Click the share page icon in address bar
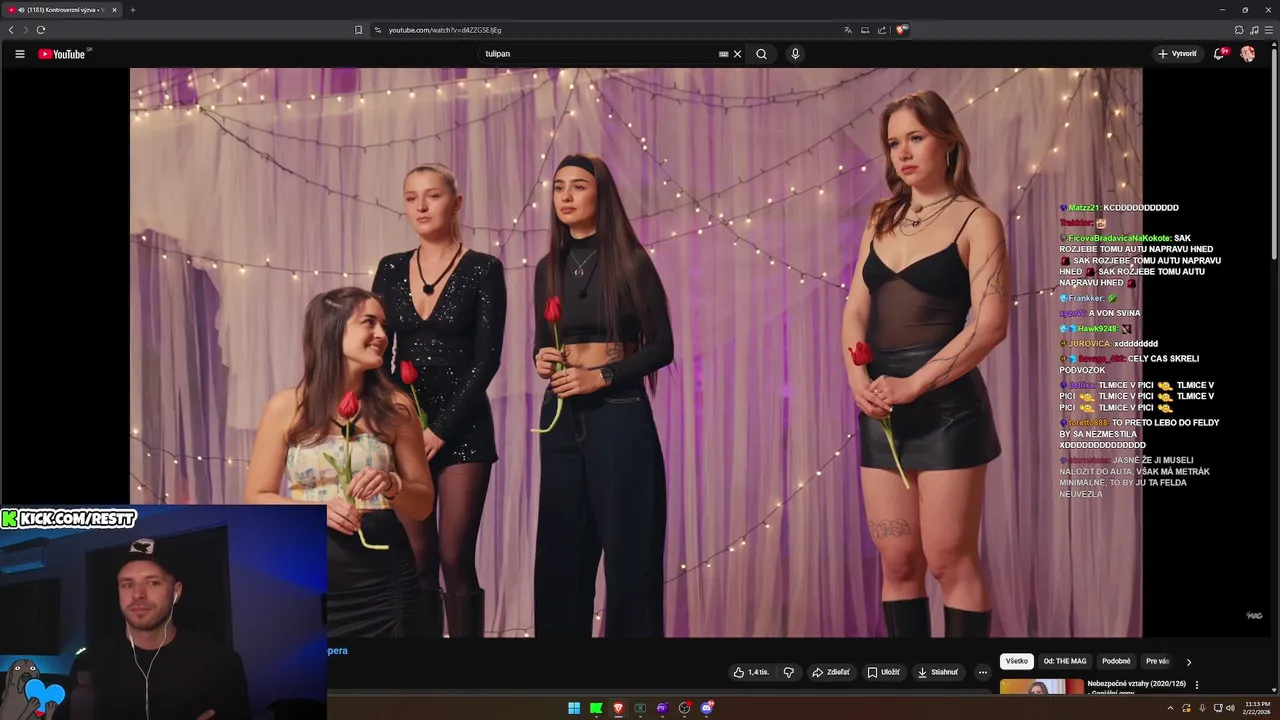 882,30
